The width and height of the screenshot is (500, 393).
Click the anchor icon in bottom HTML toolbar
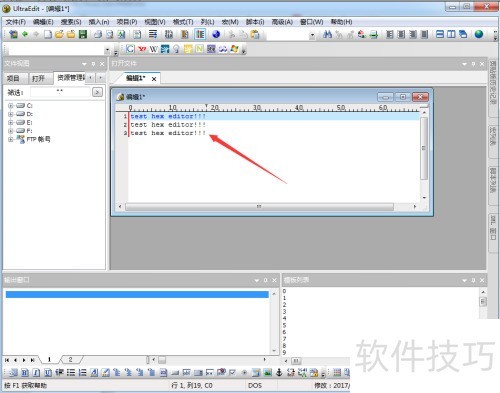point(279,372)
